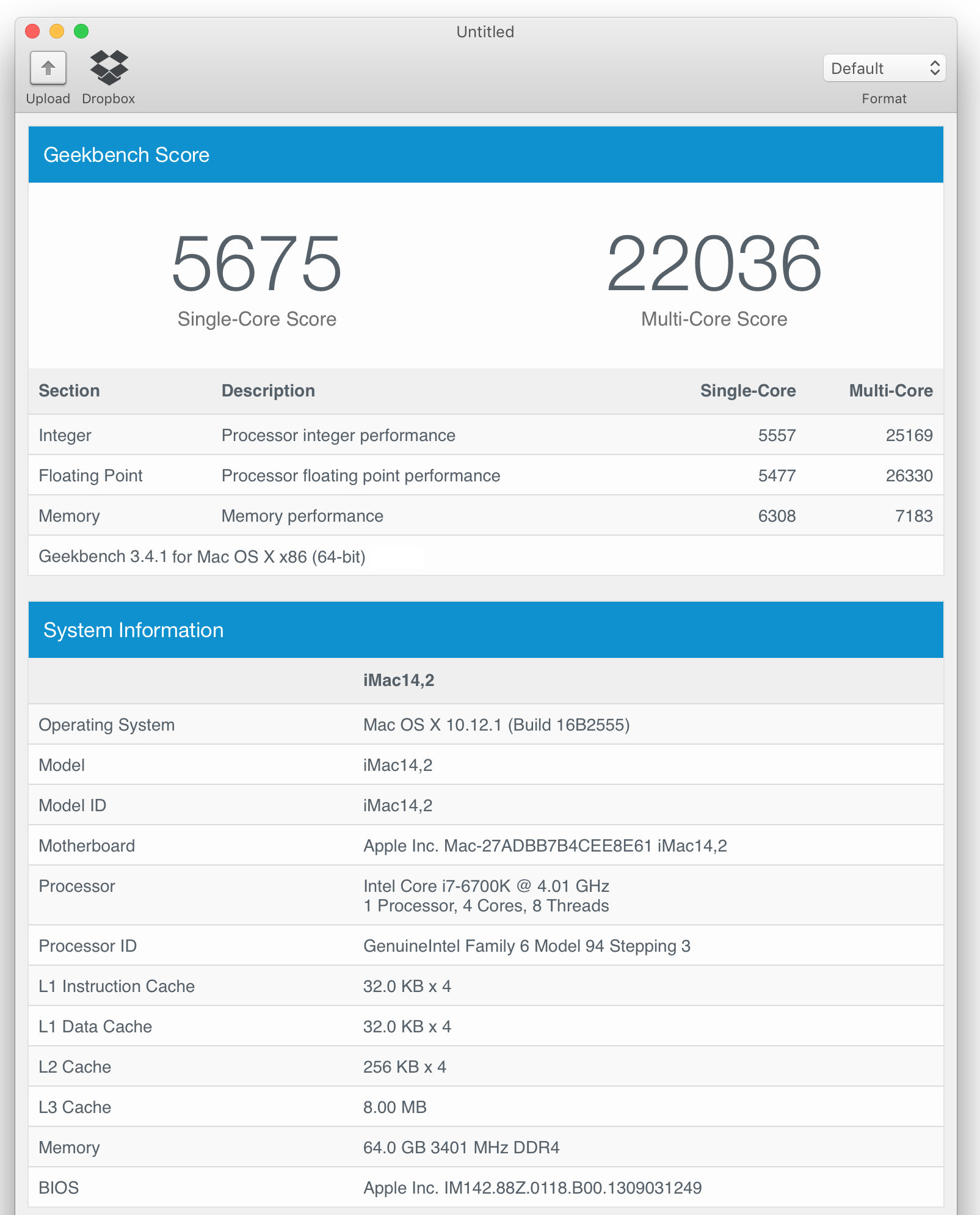The height and width of the screenshot is (1215, 980).
Task: Select the Integer section row label
Action: point(65,436)
